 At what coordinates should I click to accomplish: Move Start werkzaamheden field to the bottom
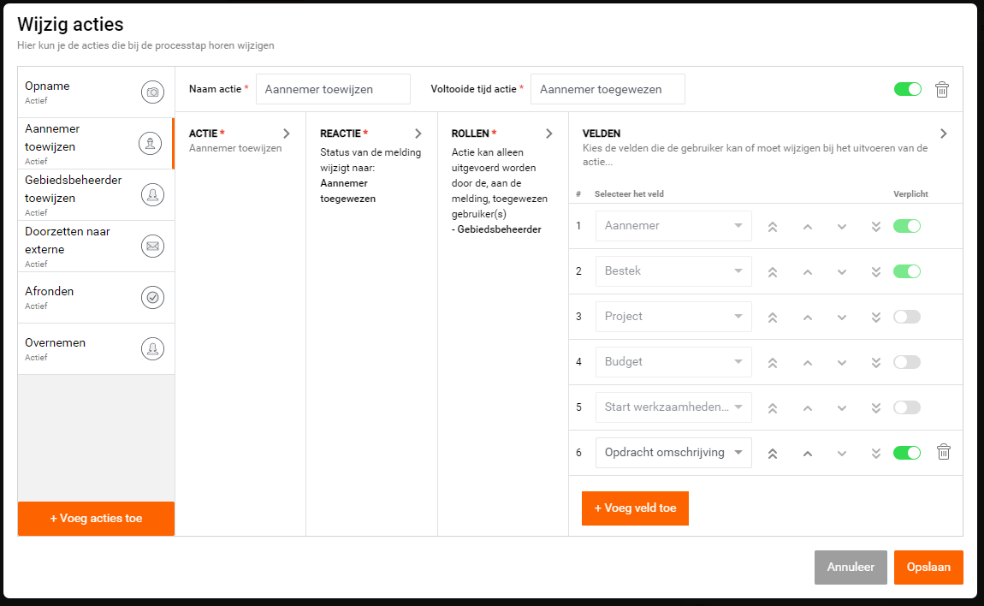(876, 408)
